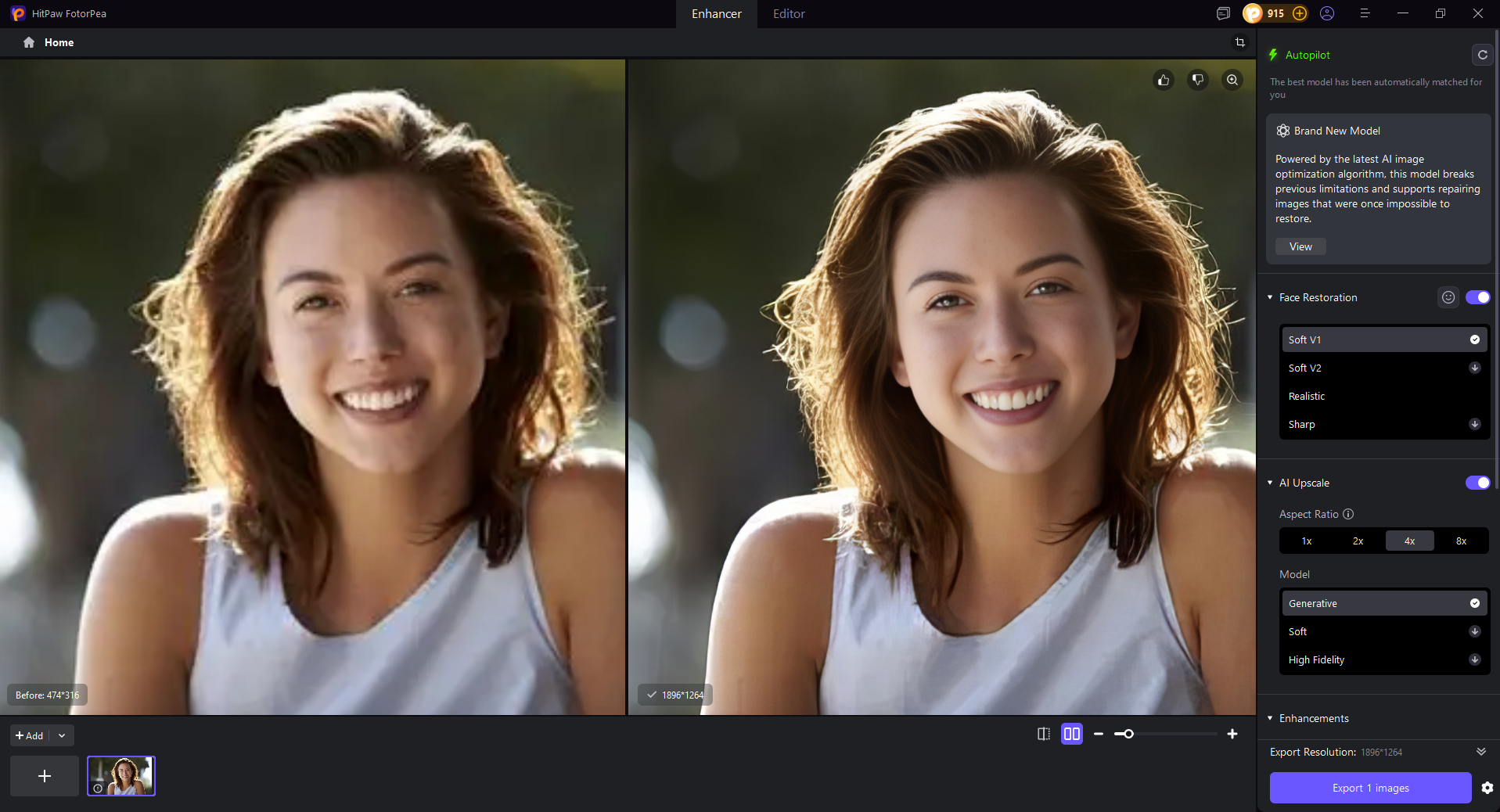The image size is (1500, 812).
Task: Click the split slider compare view icon
Action: click(1044, 734)
